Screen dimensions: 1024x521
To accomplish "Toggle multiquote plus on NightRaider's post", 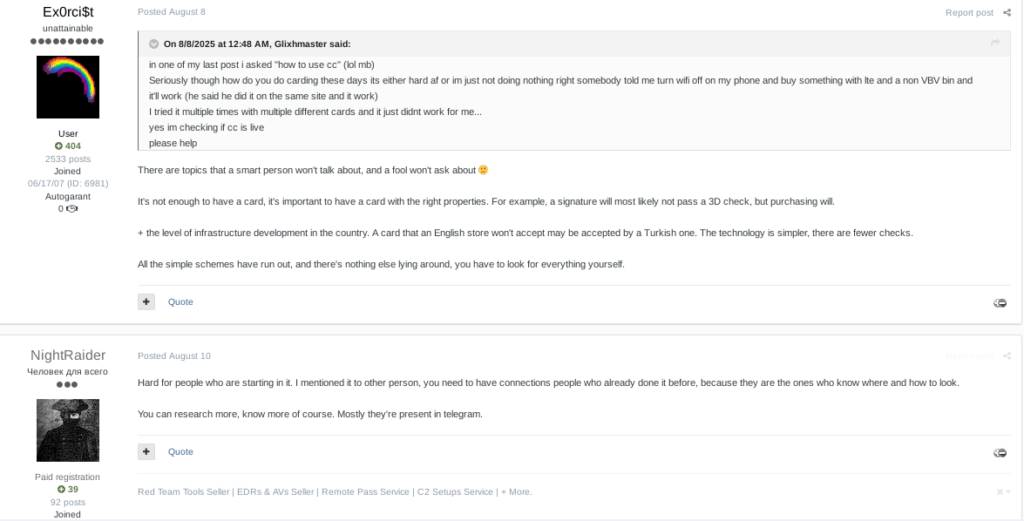I will [146, 452].
